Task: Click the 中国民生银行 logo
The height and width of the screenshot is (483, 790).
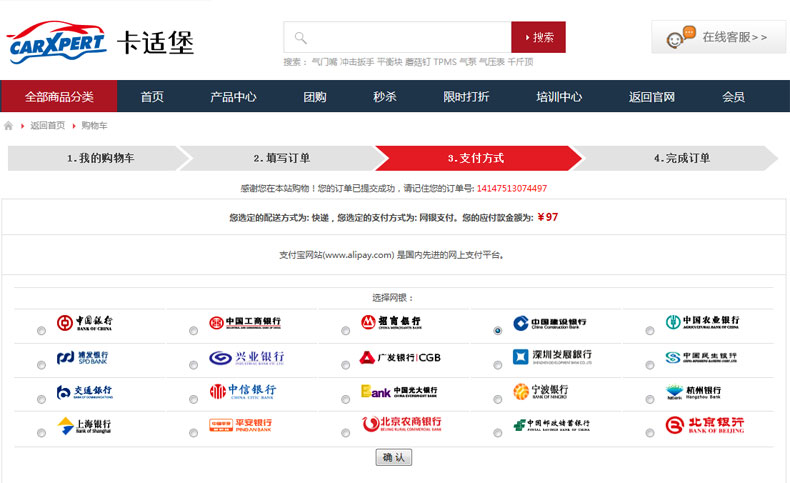Action: click(x=701, y=357)
